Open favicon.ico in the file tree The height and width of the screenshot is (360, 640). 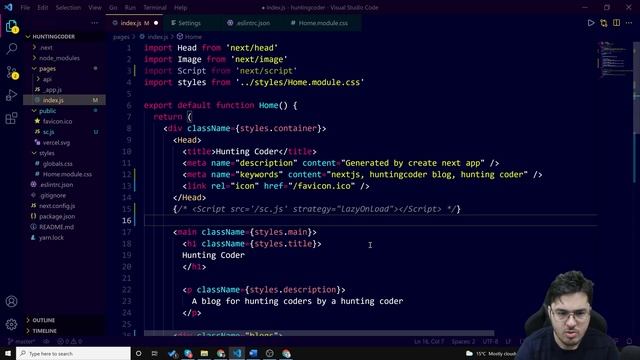pos(58,121)
